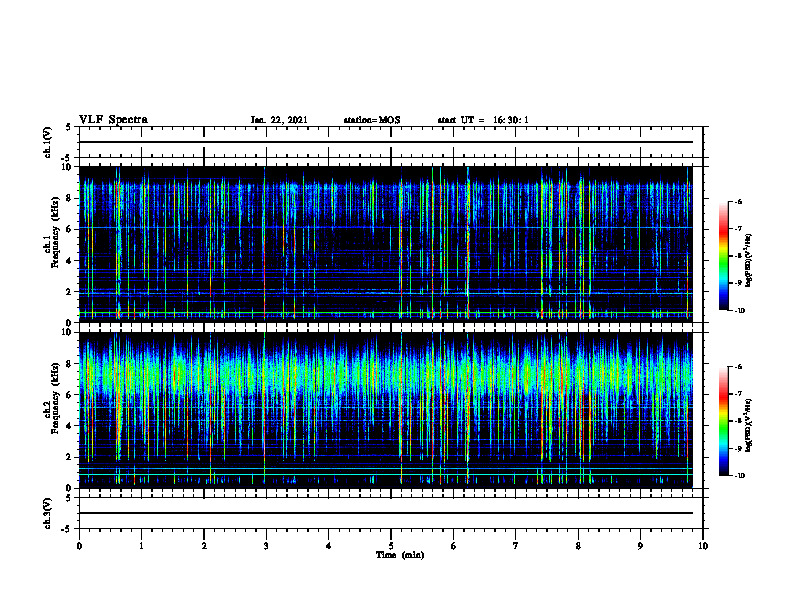Click the ch.1 spectrogram color scale bar

[x=724, y=256]
